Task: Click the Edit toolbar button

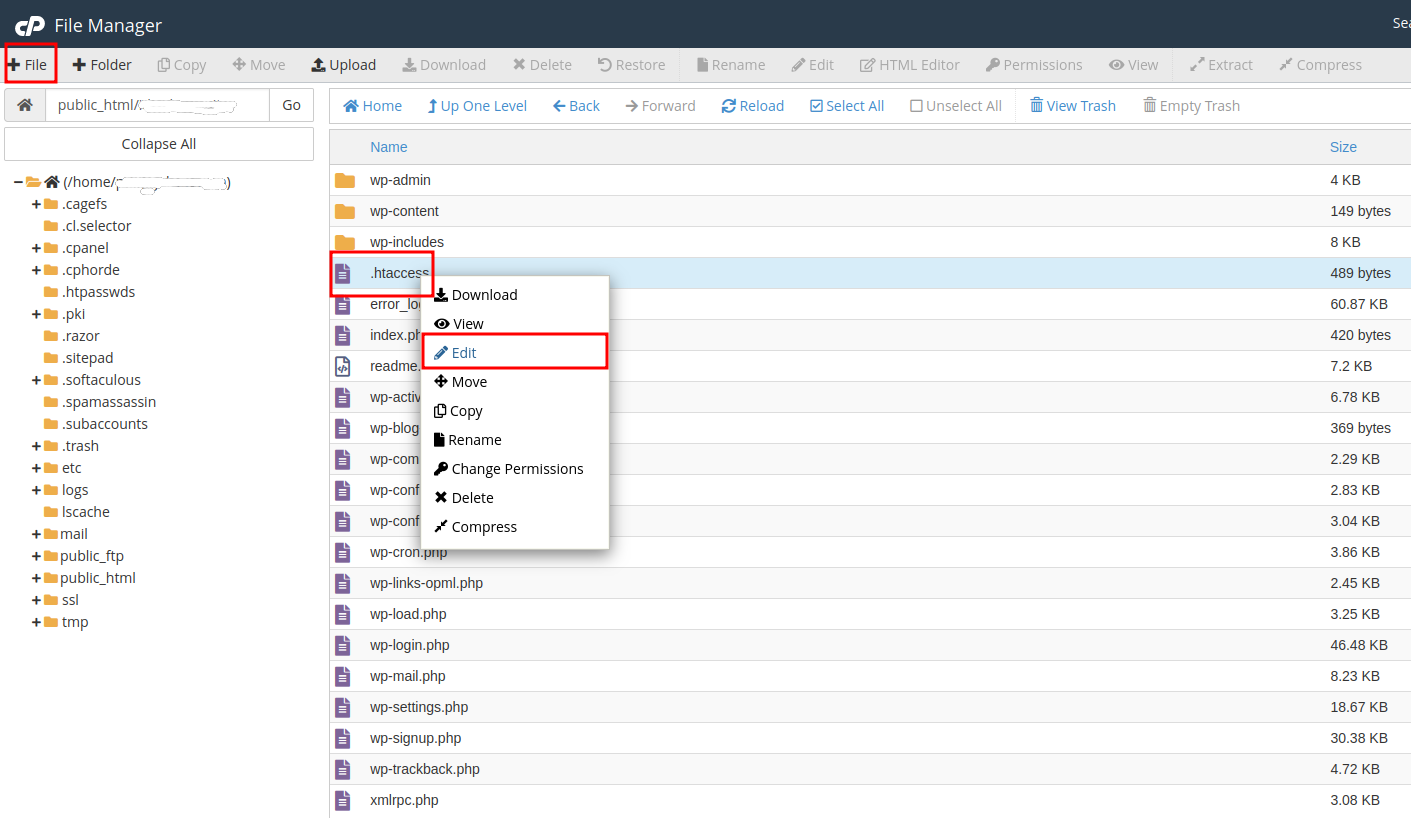Action: [x=812, y=65]
